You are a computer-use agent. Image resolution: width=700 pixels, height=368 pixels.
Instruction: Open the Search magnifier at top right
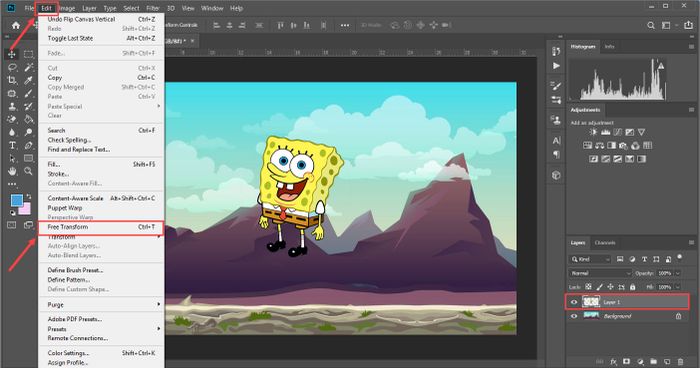tap(651, 25)
